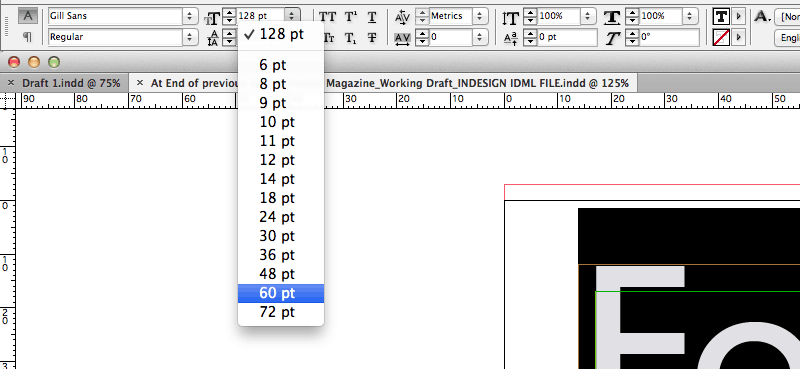Select 36 pt from size list
Screen dimensions: 800x369
[x=281, y=255]
